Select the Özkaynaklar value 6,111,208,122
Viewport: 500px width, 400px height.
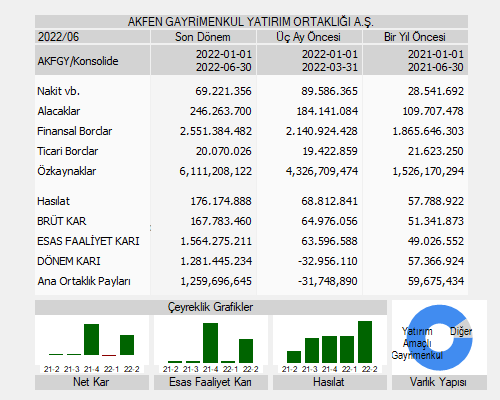click(x=216, y=171)
